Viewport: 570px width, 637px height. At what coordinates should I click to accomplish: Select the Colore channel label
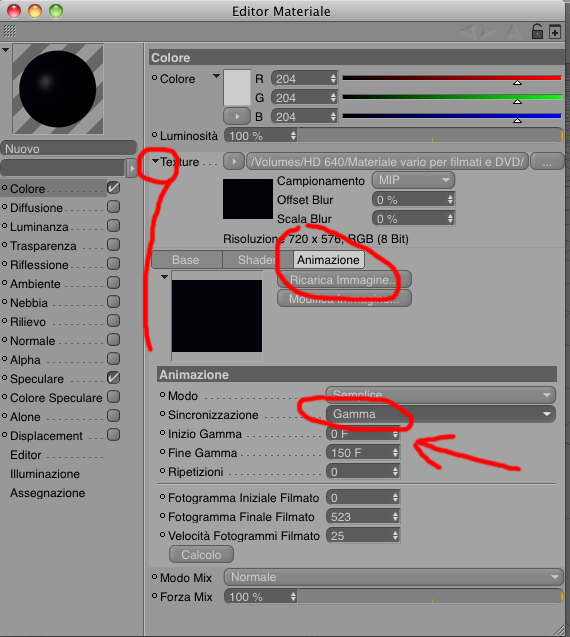(x=28, y=189)
